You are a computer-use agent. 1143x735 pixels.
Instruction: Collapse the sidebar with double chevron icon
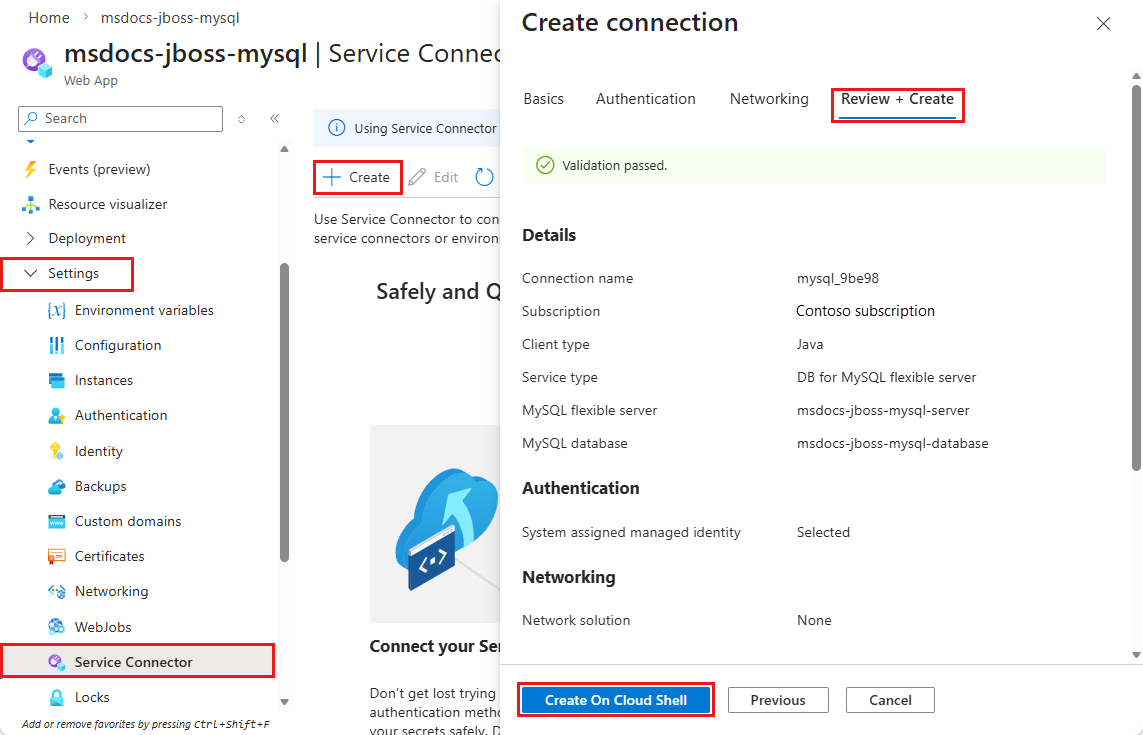point(274,118)
